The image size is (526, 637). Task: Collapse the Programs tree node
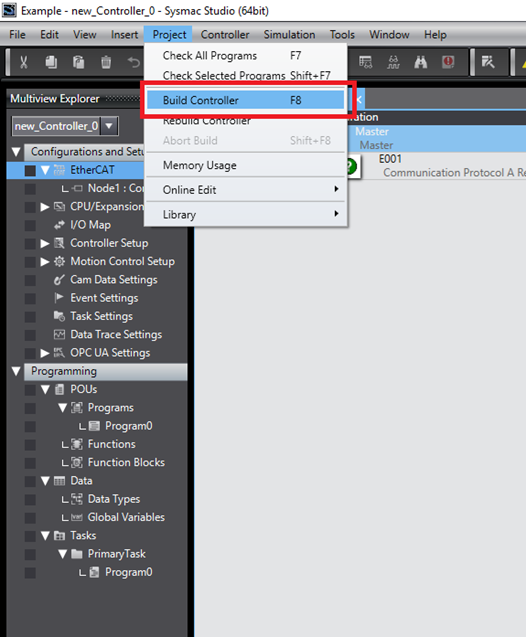tap(63, 407)
